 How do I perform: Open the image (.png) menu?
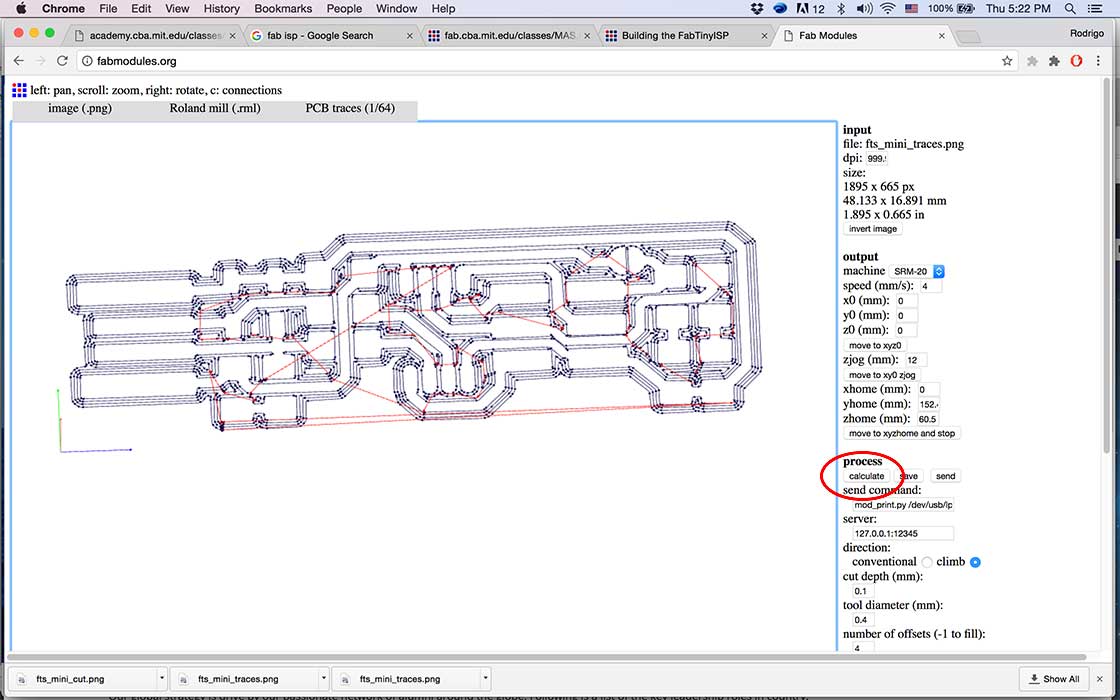tap(80, 109)
